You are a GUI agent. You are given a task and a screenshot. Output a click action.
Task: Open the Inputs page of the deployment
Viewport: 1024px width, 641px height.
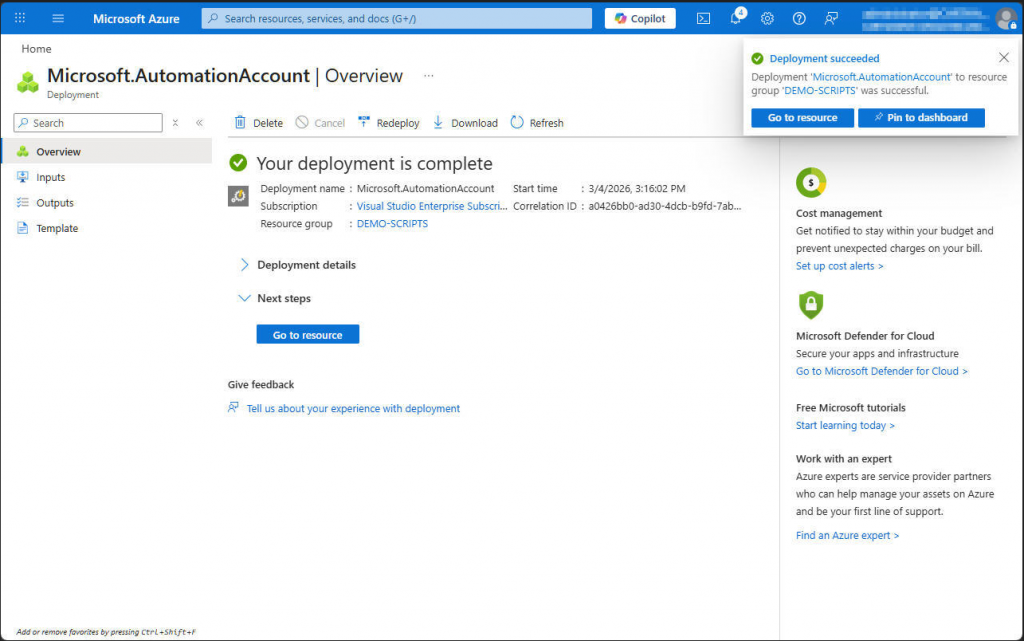tap(52, 178)
